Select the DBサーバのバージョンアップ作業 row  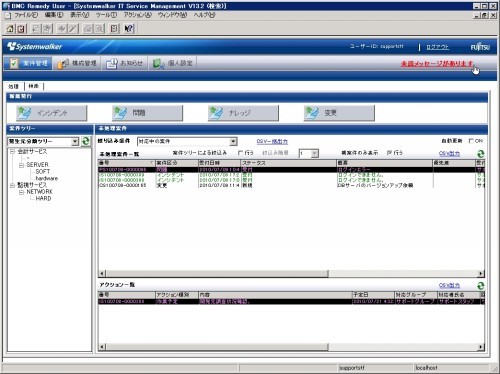click(291, 185)
